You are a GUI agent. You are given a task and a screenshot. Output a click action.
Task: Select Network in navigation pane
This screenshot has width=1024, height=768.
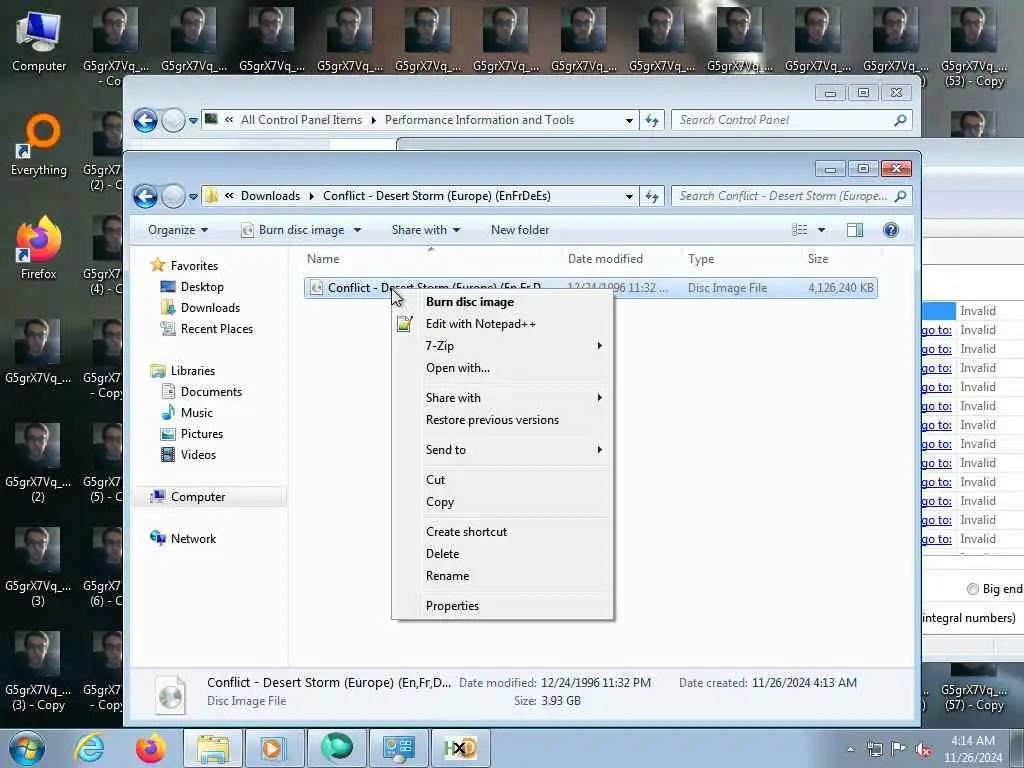point(193,539)
